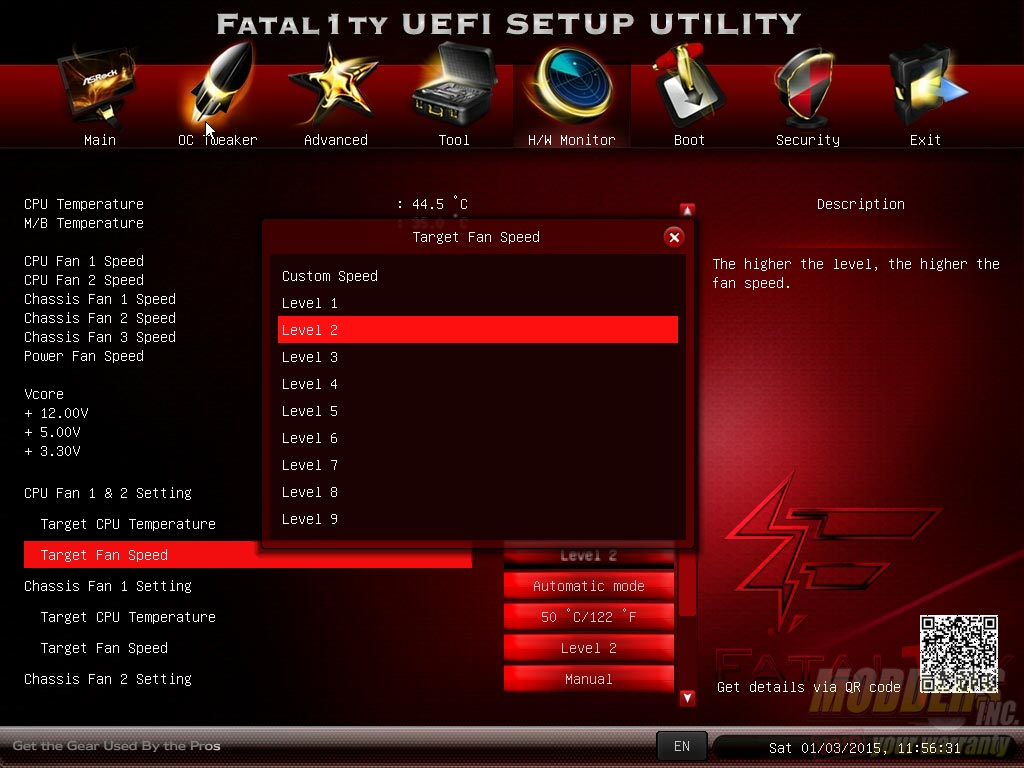Select Level 5 fan speed
Viewport: 1024px width, 768px height.
pyautogui.click(x=310, y=411)
